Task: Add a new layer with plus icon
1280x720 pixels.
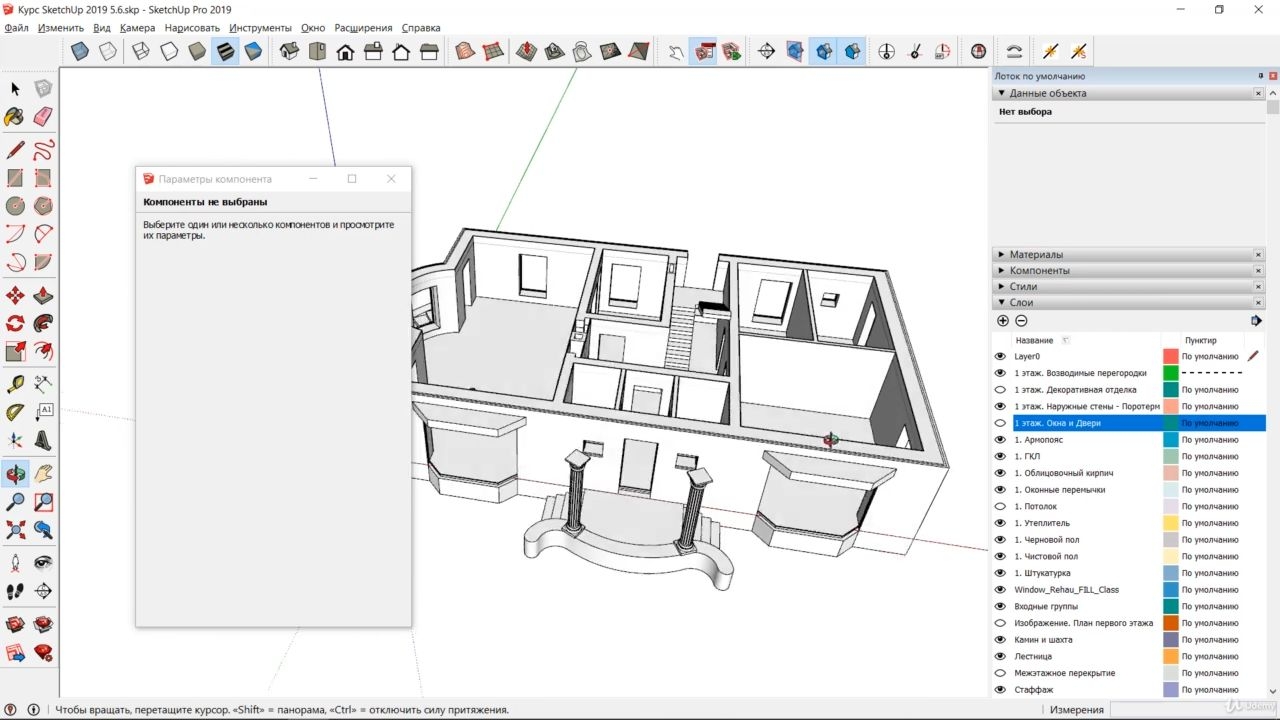Action: point(1003,321)
